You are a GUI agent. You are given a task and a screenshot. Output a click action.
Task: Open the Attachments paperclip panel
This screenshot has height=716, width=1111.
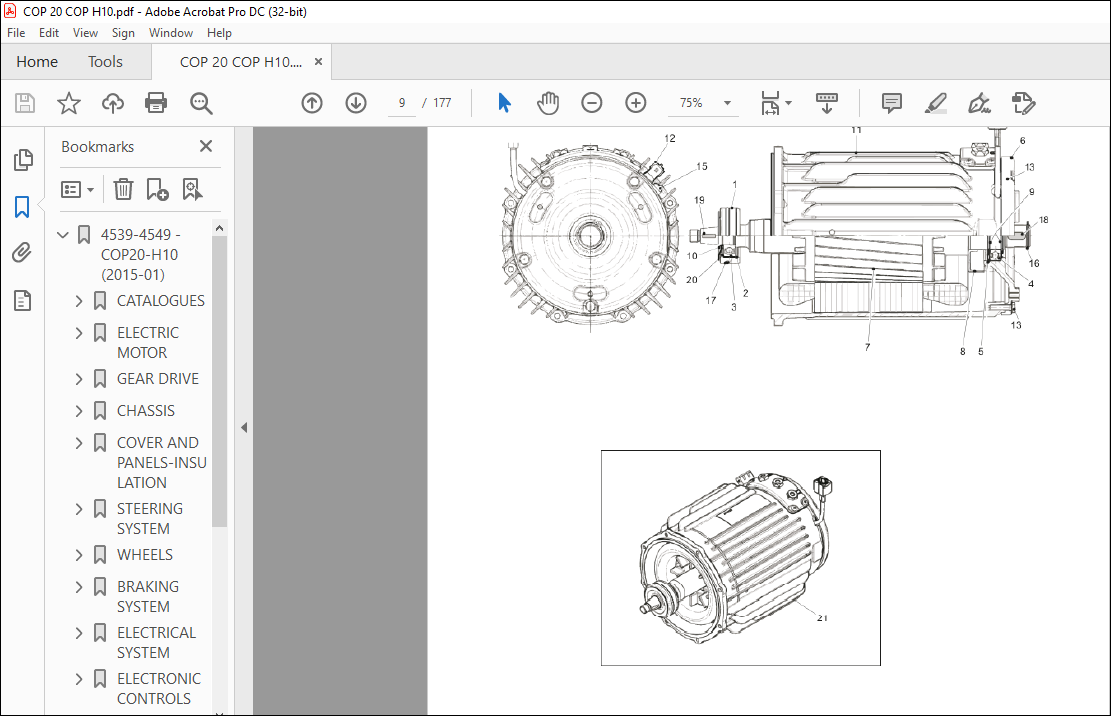click(x=22, y=253)
